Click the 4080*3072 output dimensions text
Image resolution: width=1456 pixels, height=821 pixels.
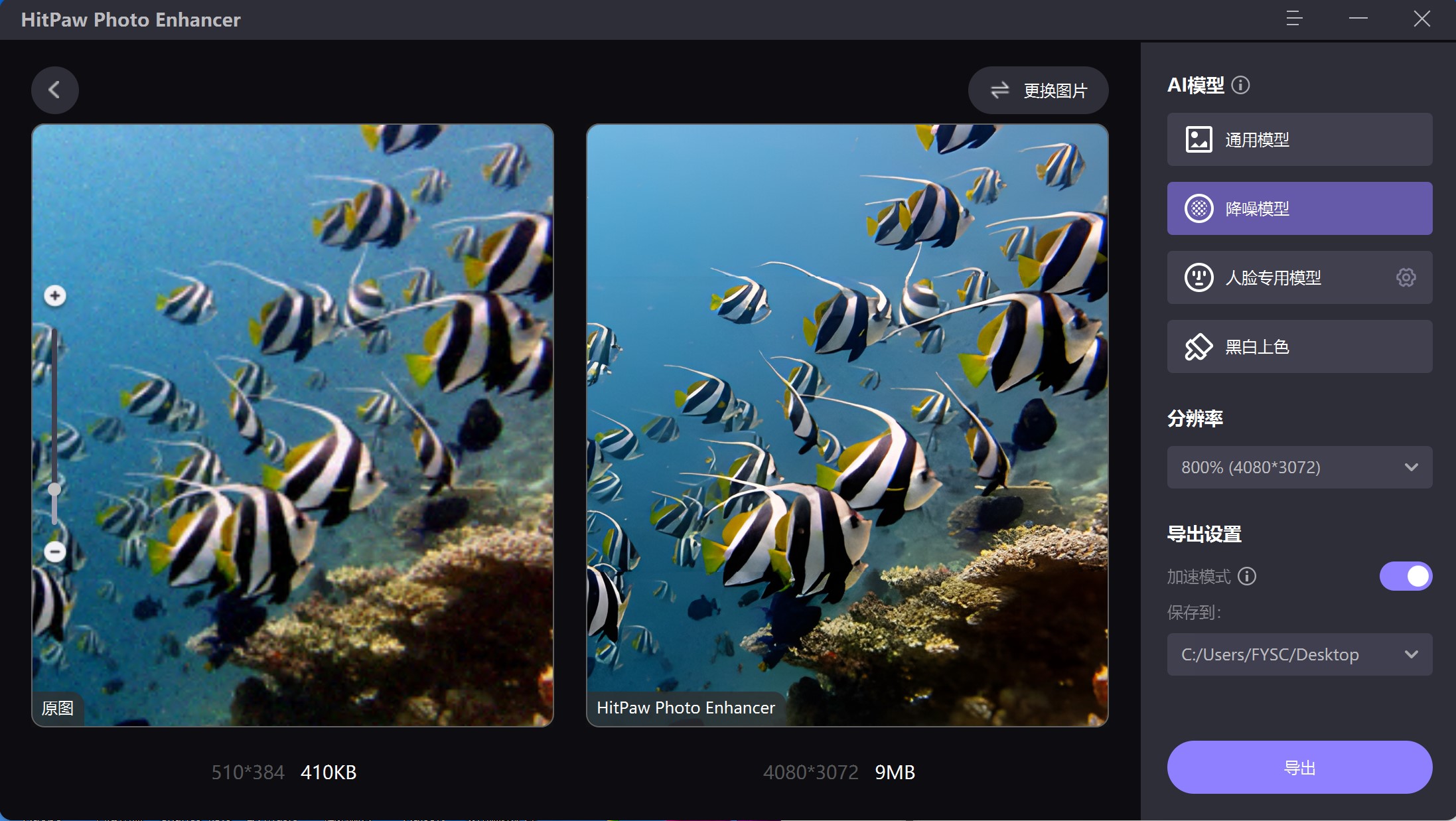point(810,773)
